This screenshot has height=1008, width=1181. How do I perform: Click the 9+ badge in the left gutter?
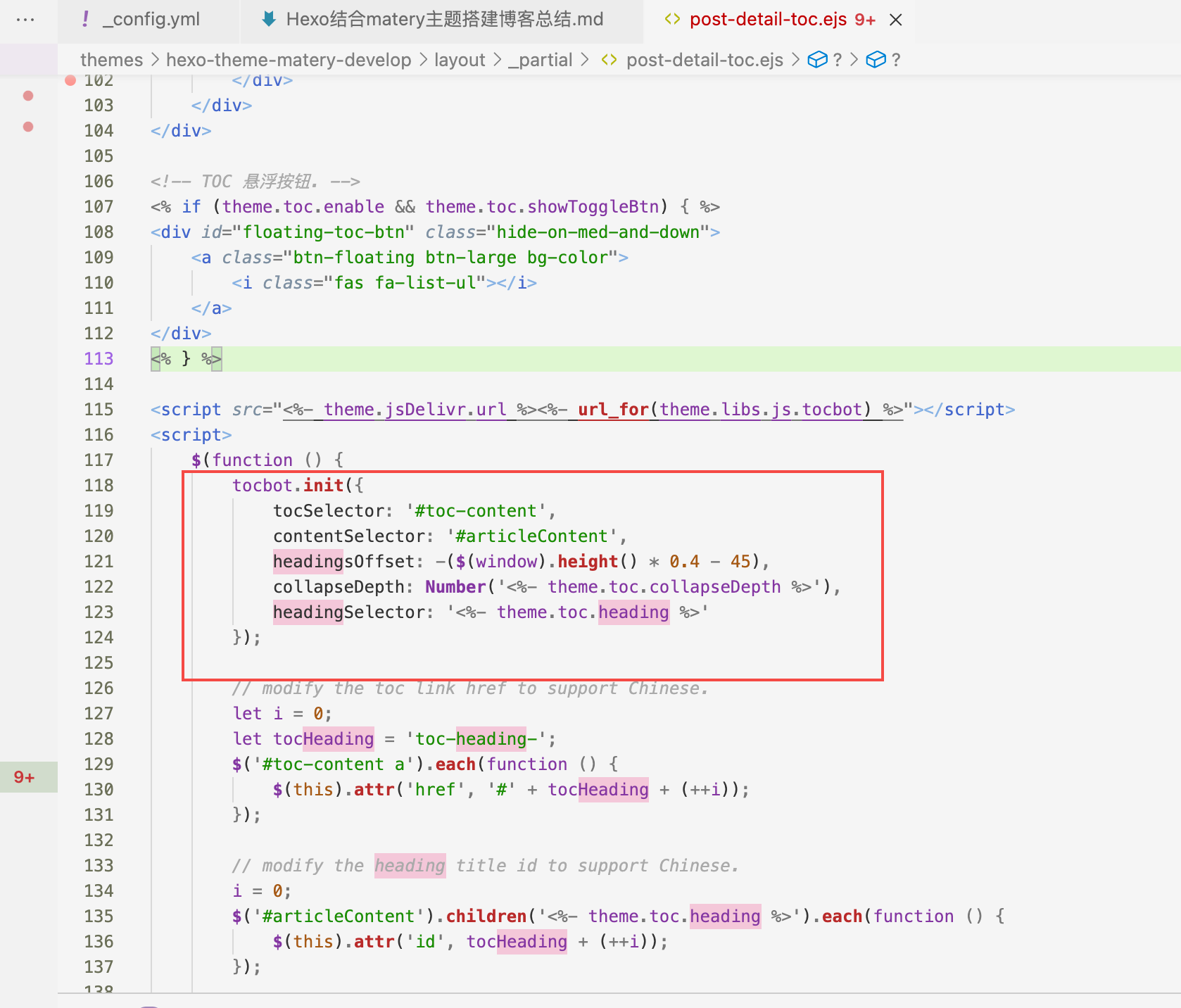coord(25,777)
